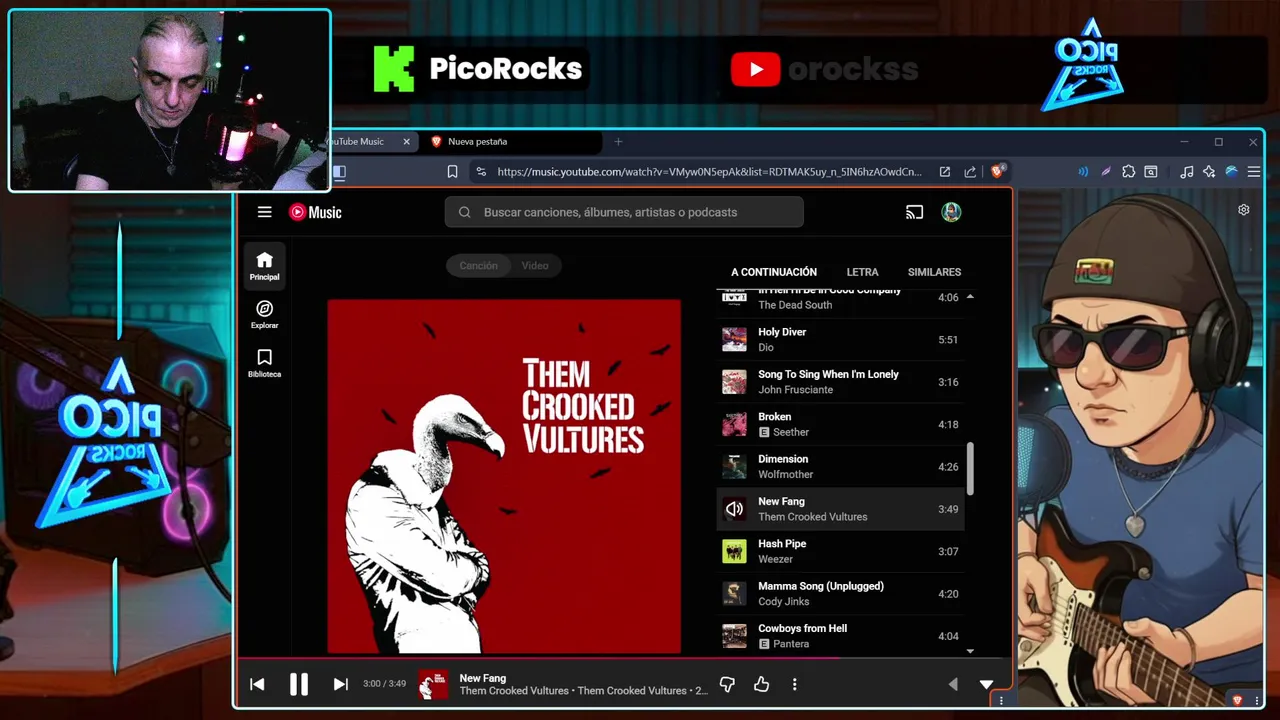Toggle the browser sidebar panel icon
This screenshot has width=1280, height=720.
[x=339, y=172]
